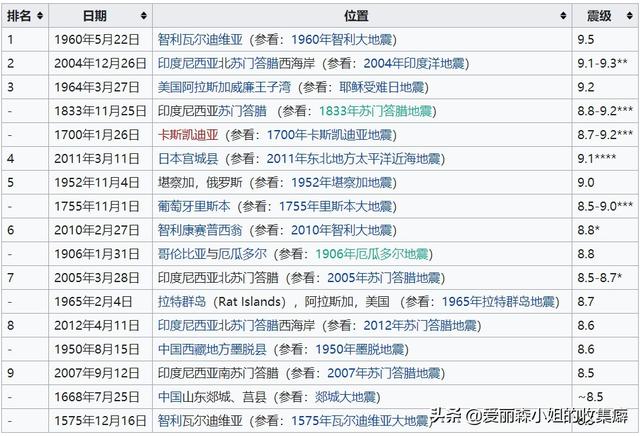Open link 郯城大地震

point(345,397)
